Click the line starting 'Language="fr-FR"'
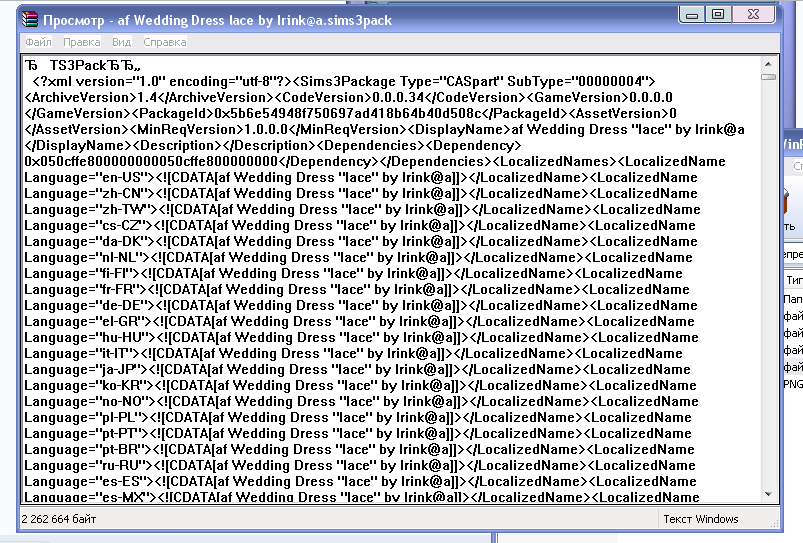Viewport: 803px width, 543px height. point(356,289)
